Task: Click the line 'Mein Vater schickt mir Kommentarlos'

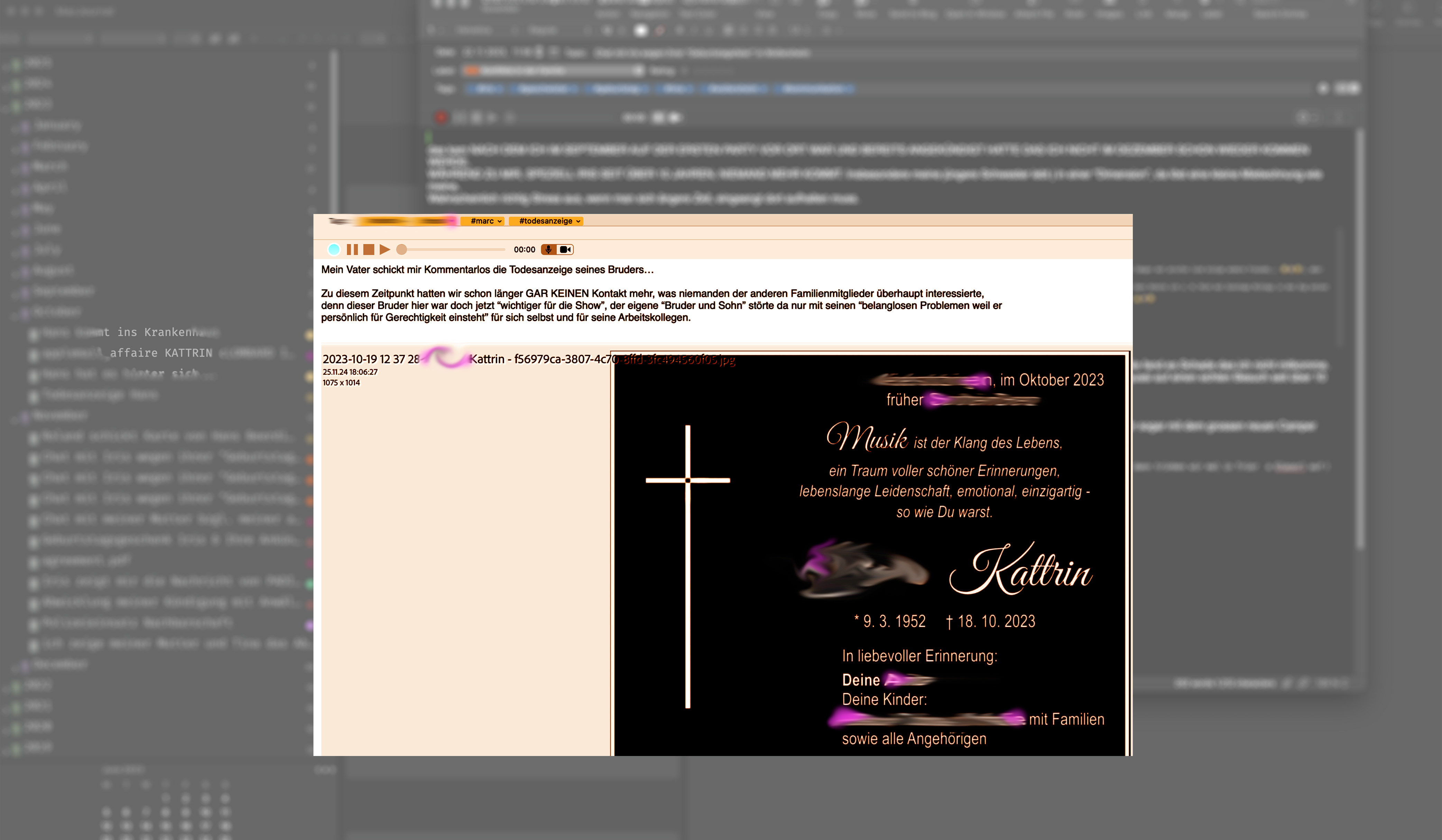Action: tap(487, 270)
